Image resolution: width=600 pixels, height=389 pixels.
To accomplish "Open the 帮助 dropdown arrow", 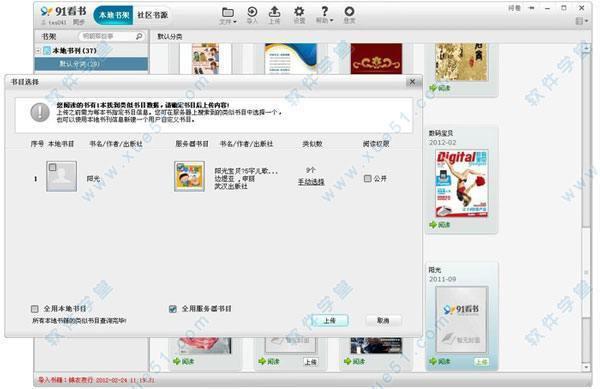I will 331,21.
